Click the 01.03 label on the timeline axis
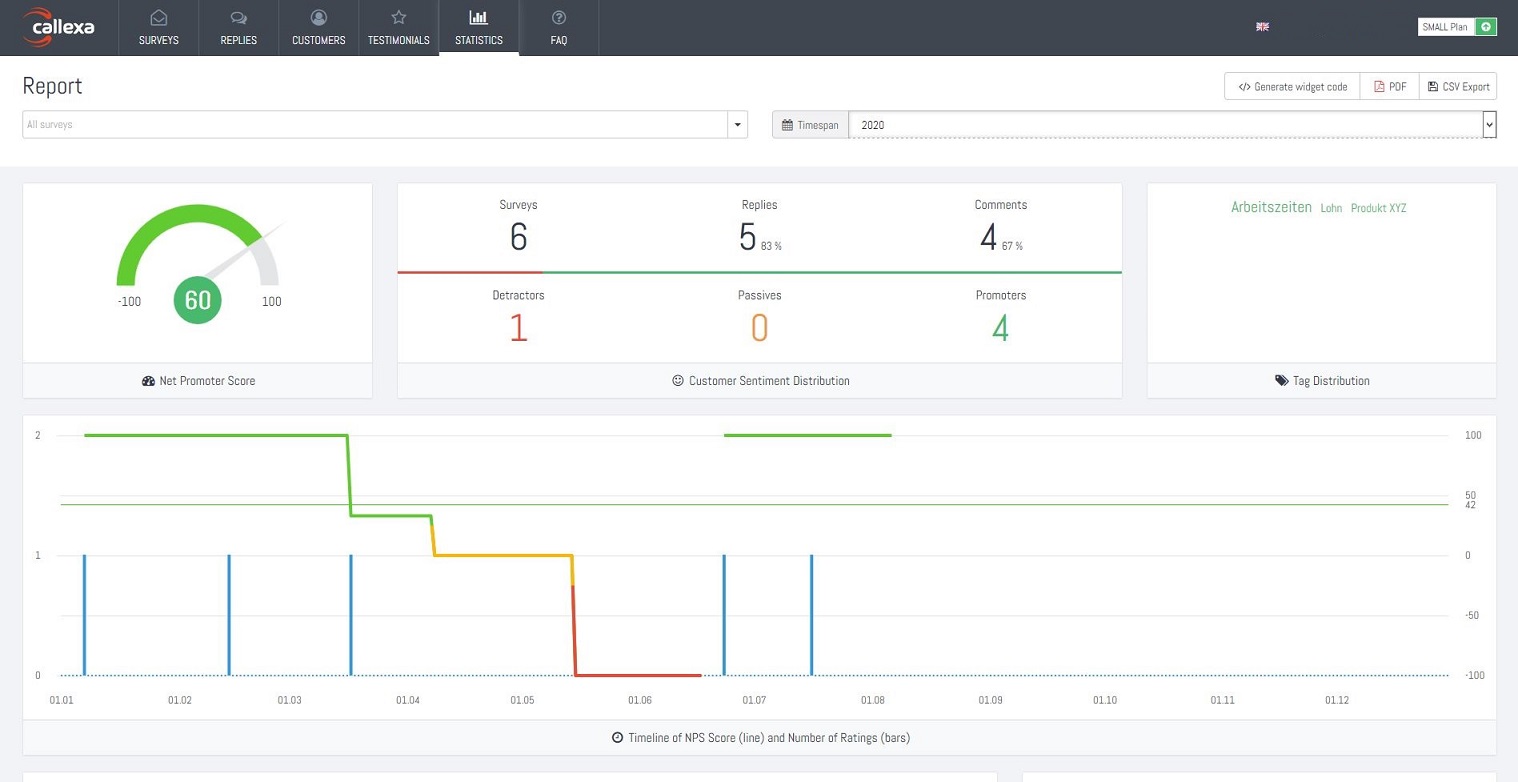Screen dimensions: 1518x782 289,700
